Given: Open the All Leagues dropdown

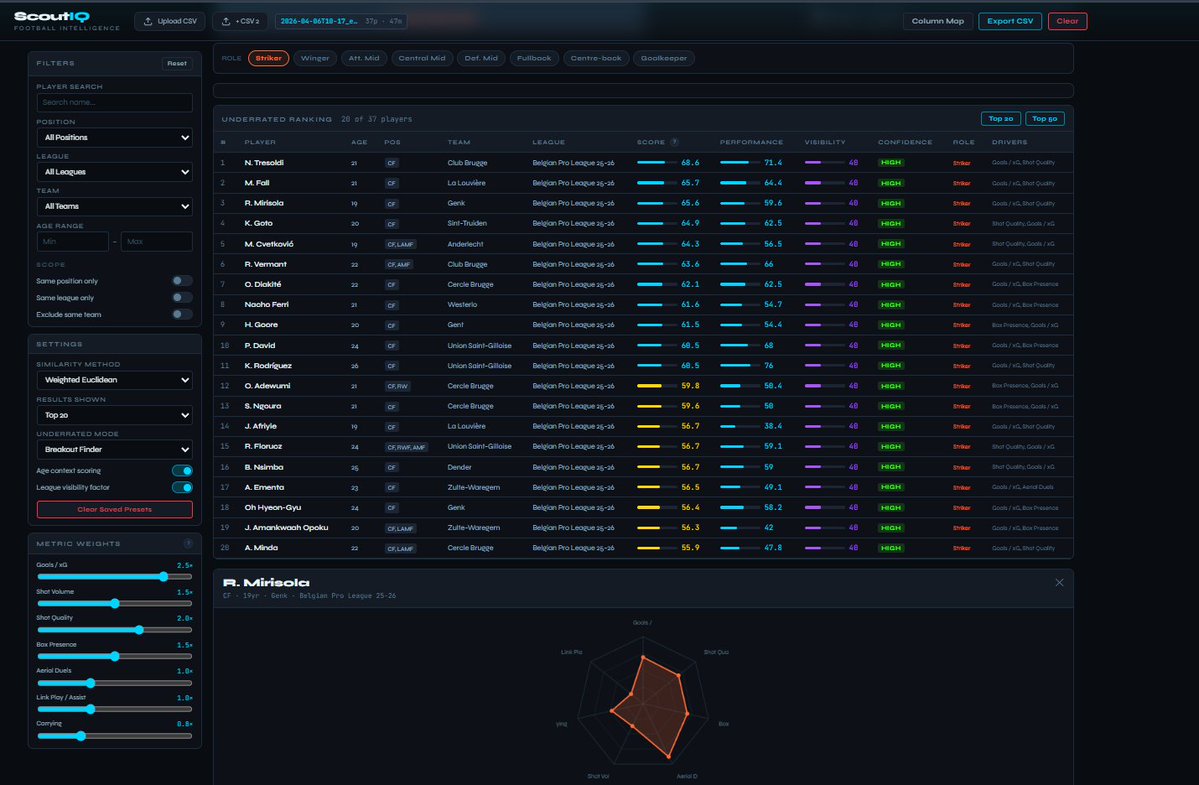Looking at the screenshot, I should point(115,172).
